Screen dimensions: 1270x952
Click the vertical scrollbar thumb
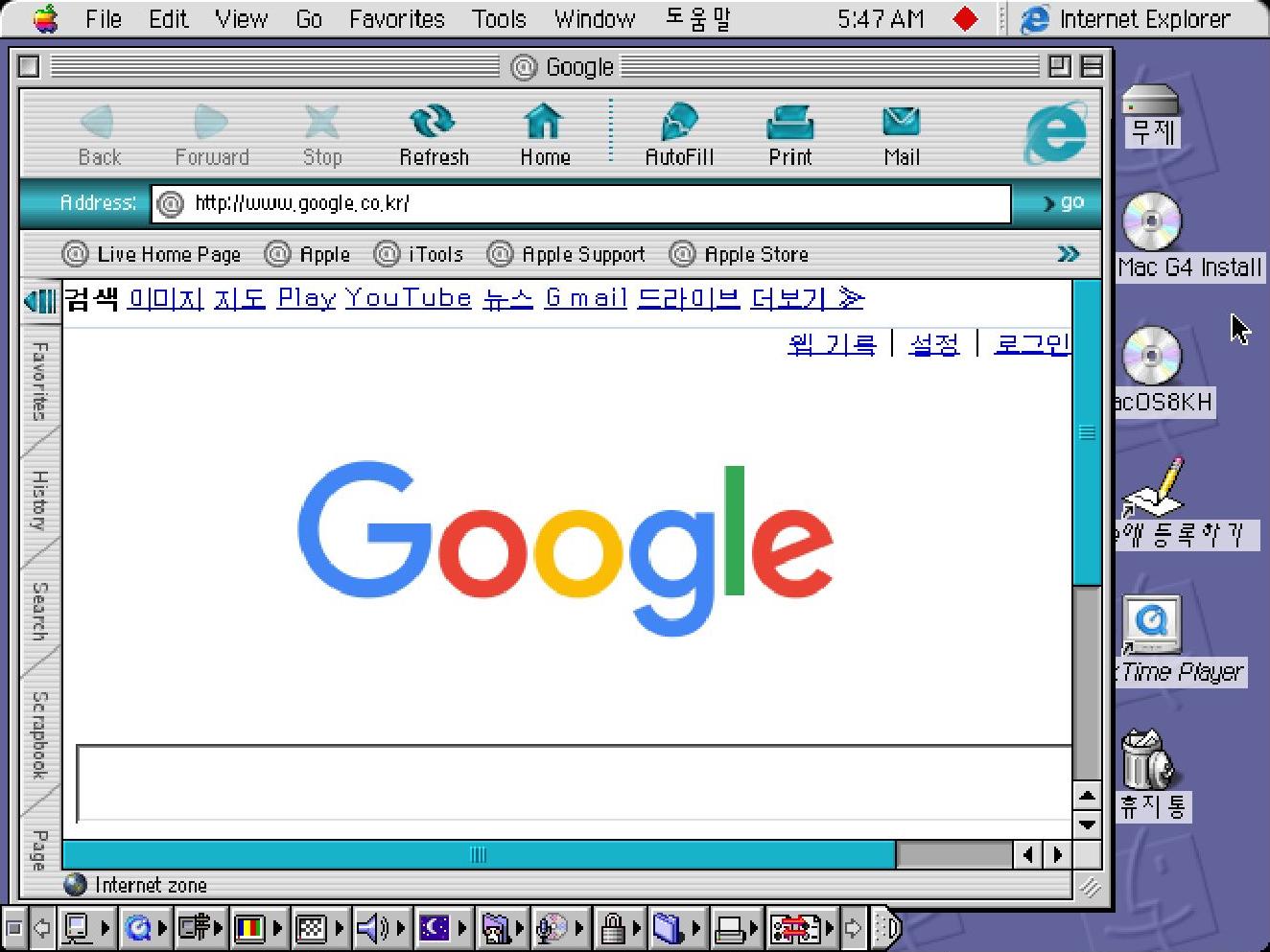click(1087, 431)
